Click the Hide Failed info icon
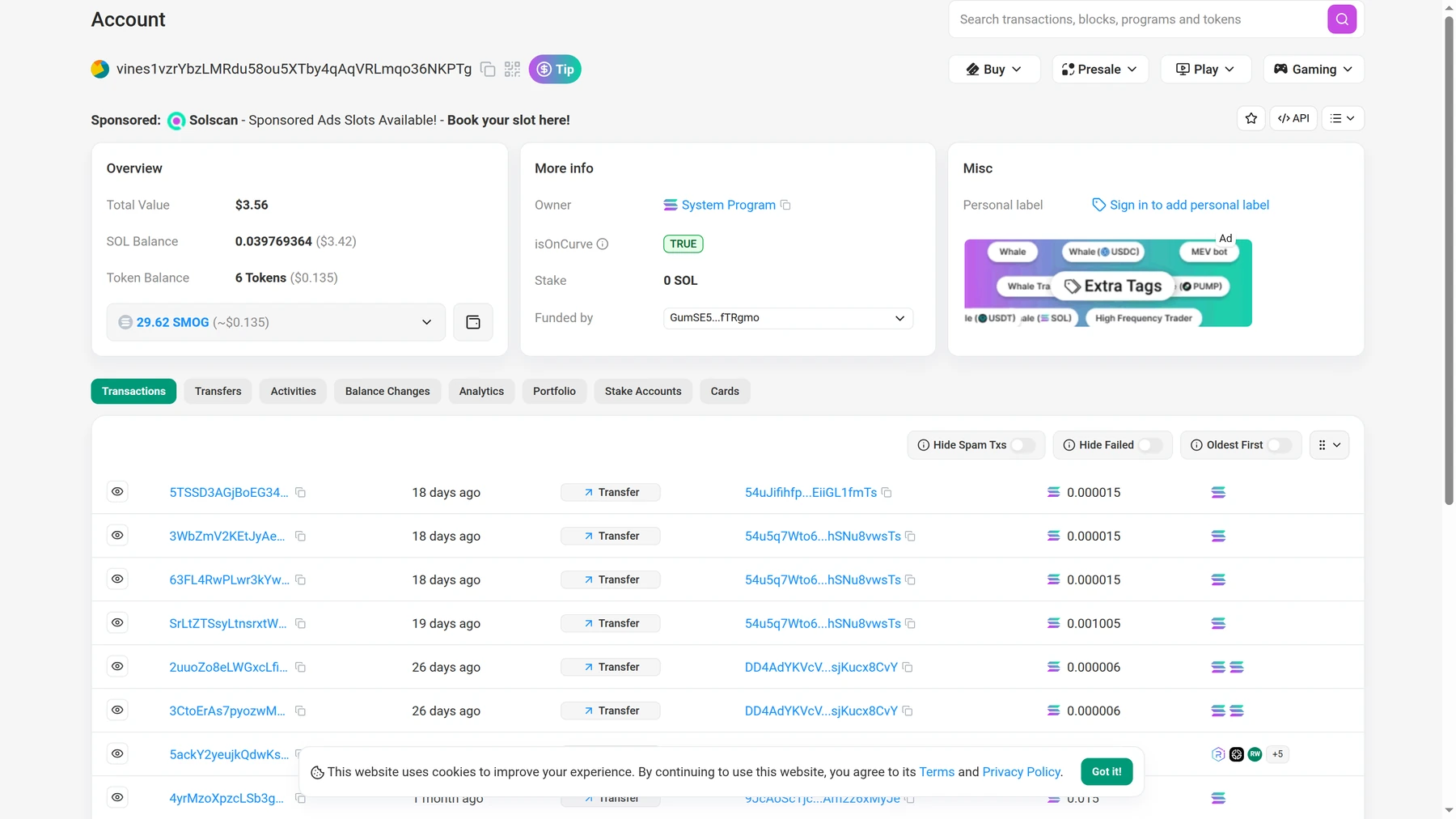This screenshot has height=819, width=1456. [x=1069, y=445]
